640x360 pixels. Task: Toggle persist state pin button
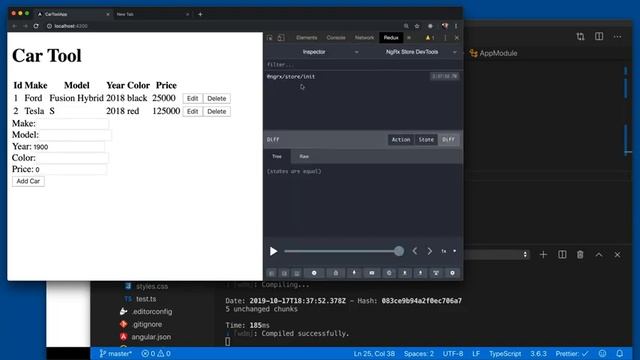[x=354, y=273]
